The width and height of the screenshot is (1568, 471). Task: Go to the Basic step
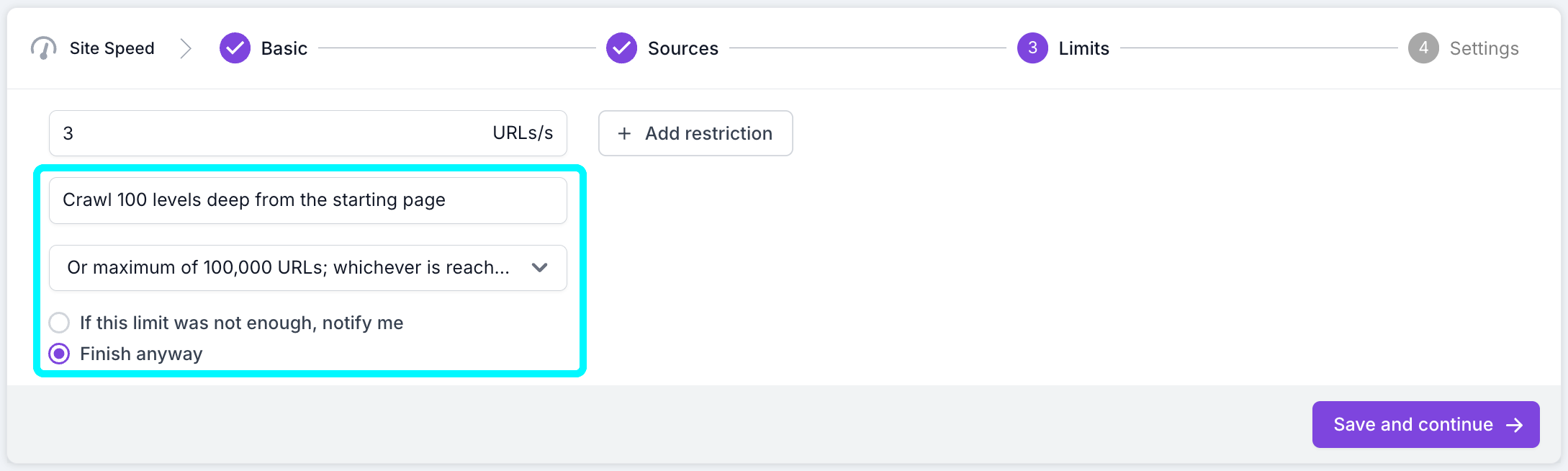click(x=283, y=48)
